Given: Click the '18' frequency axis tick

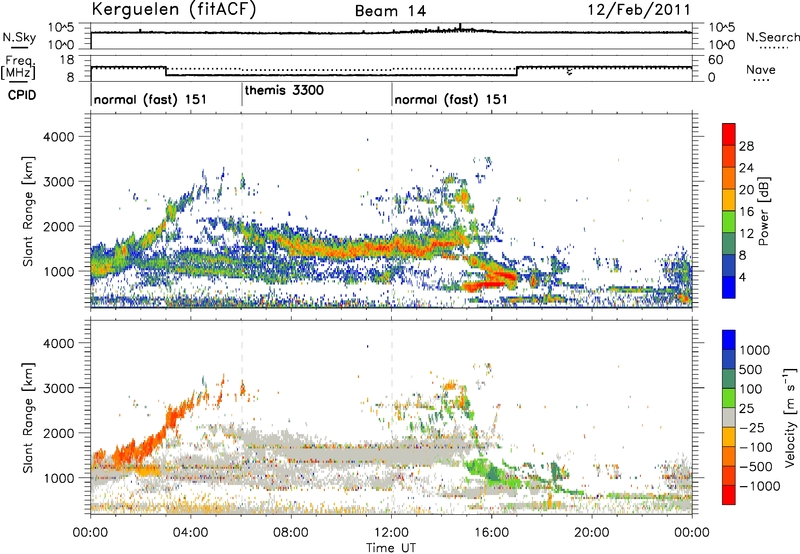Looking at the screenshot, I should click(66, 60).
